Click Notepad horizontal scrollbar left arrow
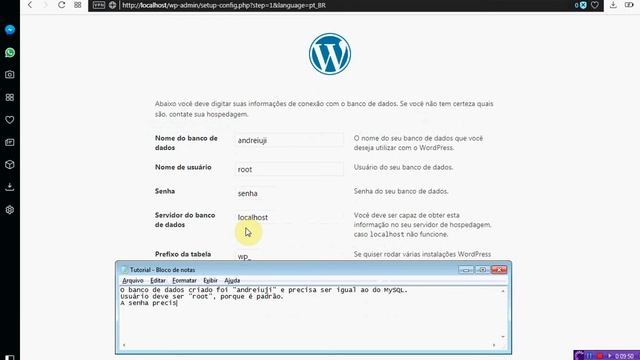Viewport: 640px width, 360px height. tap(124, 345)
